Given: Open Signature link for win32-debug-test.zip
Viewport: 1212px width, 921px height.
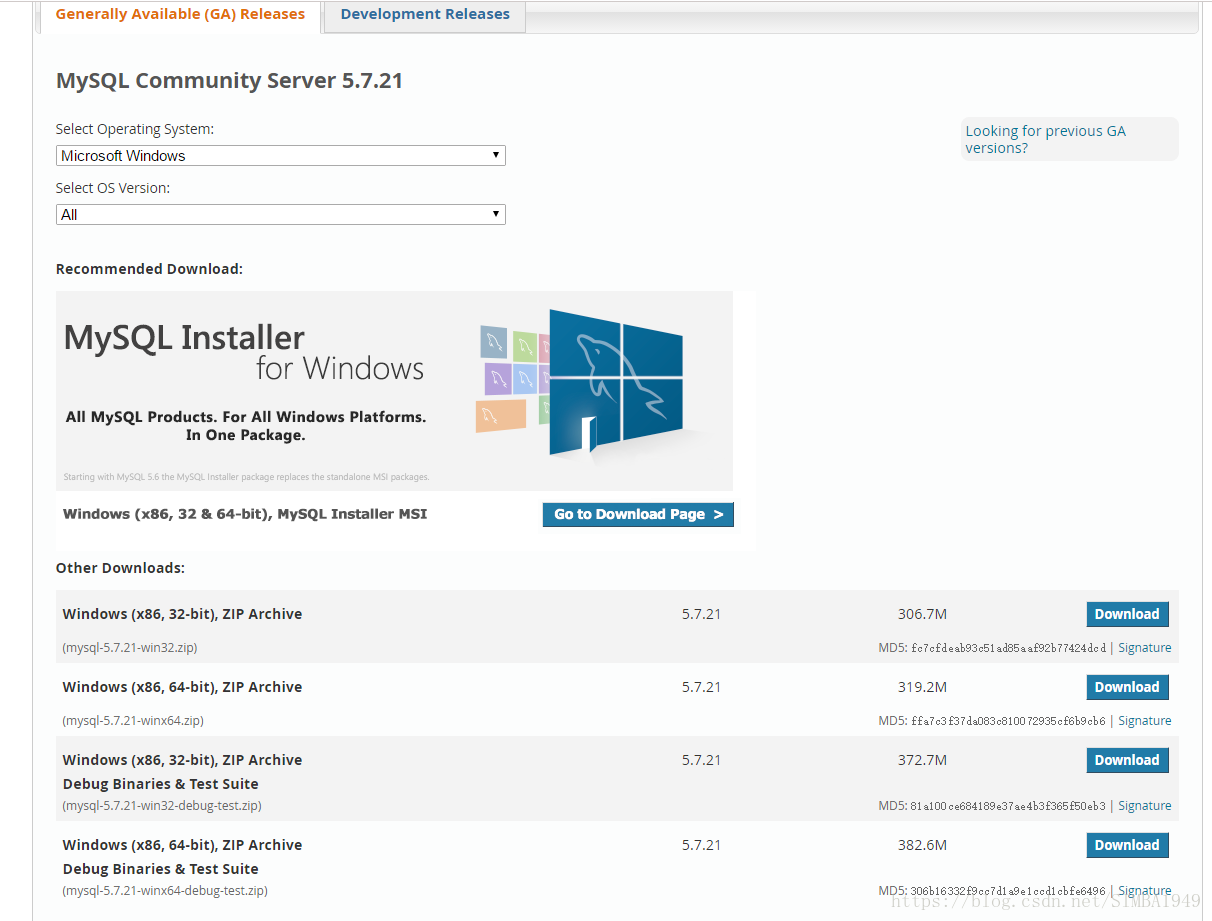Looking at the screenshot, I should pyautogui.click(x=1144, y=806).
